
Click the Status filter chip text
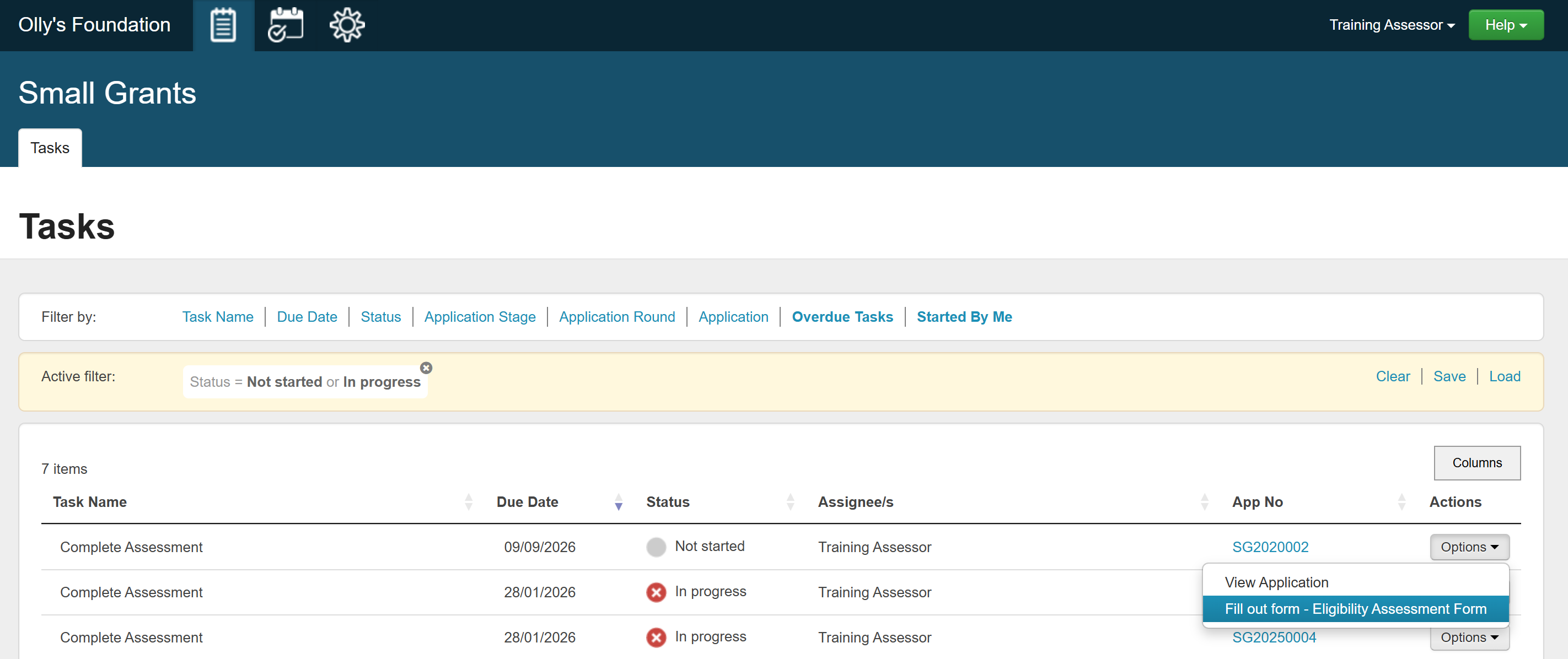pos(305,382)
